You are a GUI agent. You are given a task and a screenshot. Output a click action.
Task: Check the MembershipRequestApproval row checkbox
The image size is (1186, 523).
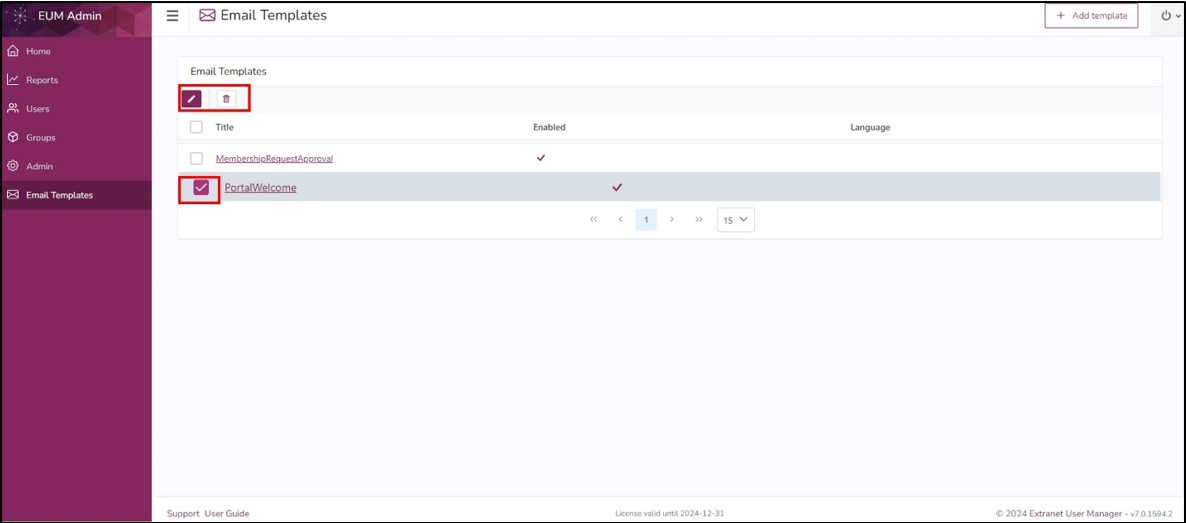pyautogui.click(x=197, y=159)
